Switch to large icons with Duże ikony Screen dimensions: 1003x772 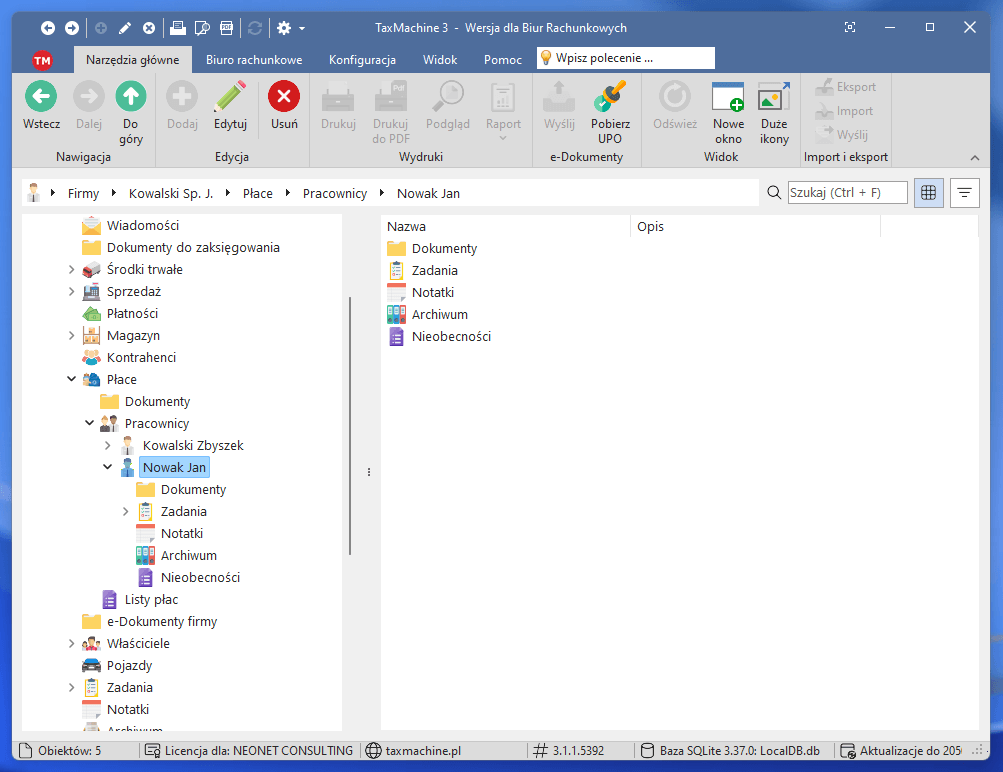tap(774, 97)
